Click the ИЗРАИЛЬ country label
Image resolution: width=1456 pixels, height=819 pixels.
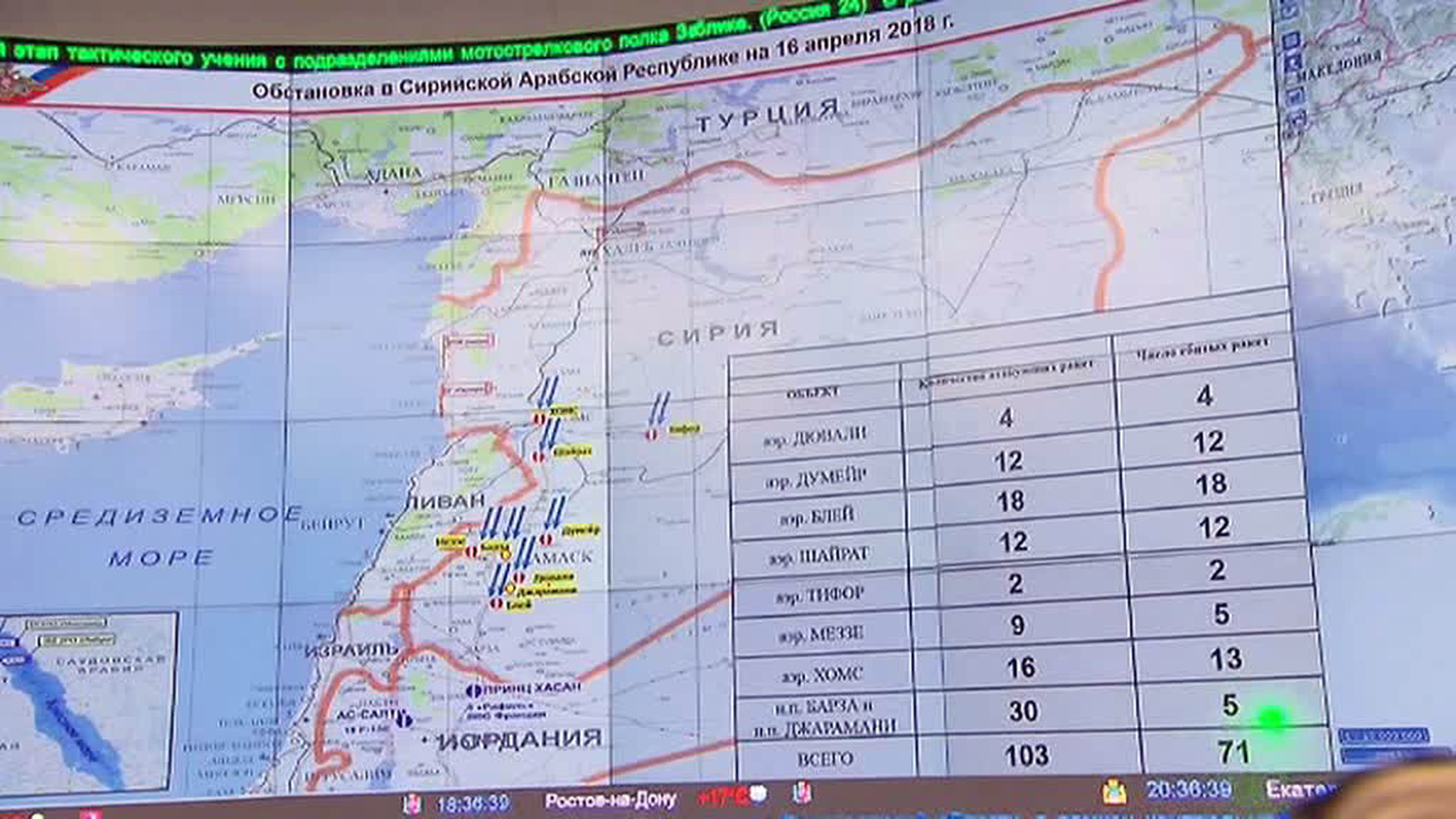350,650
